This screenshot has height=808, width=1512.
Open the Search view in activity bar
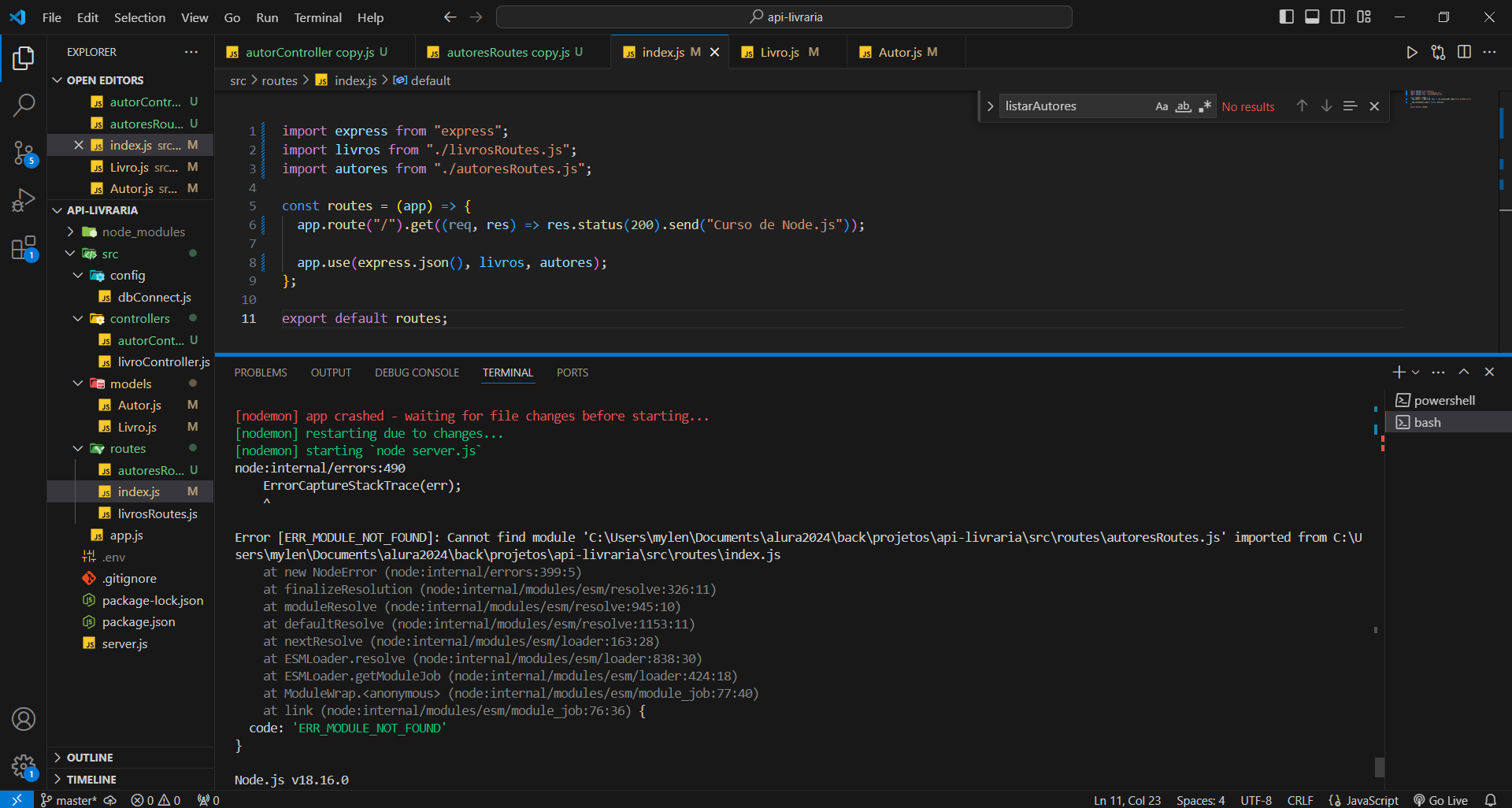[24, 105]
